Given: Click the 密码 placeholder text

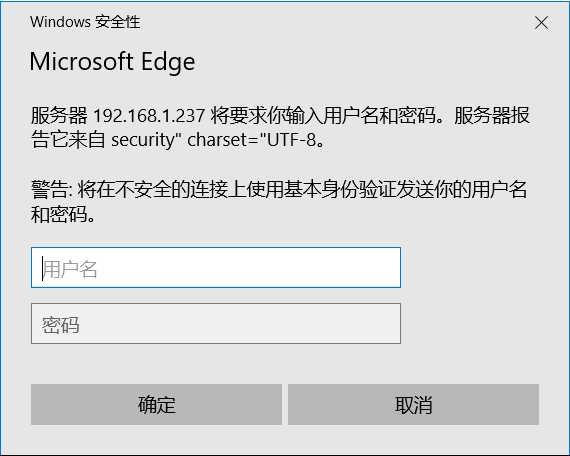Looking at the screenshot, I should coord(60,325).
